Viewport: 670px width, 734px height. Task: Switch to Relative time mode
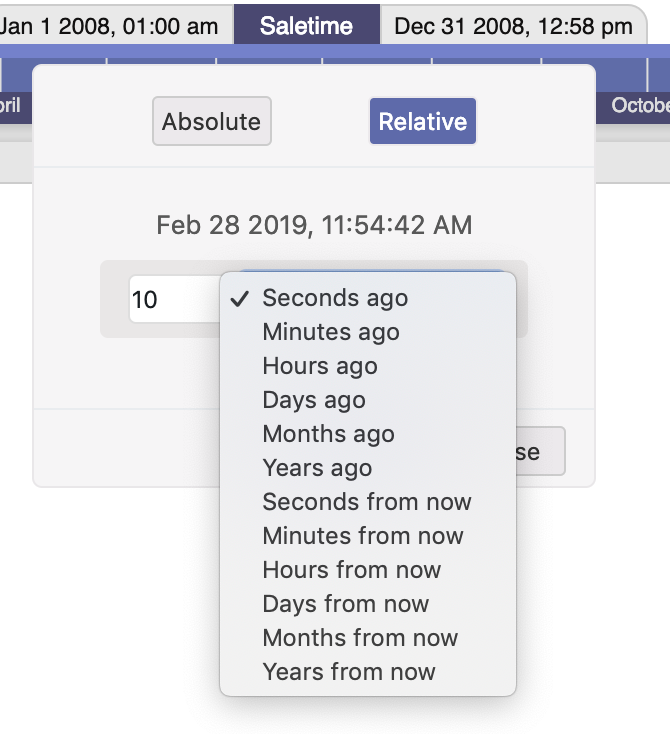pos(422,122)
